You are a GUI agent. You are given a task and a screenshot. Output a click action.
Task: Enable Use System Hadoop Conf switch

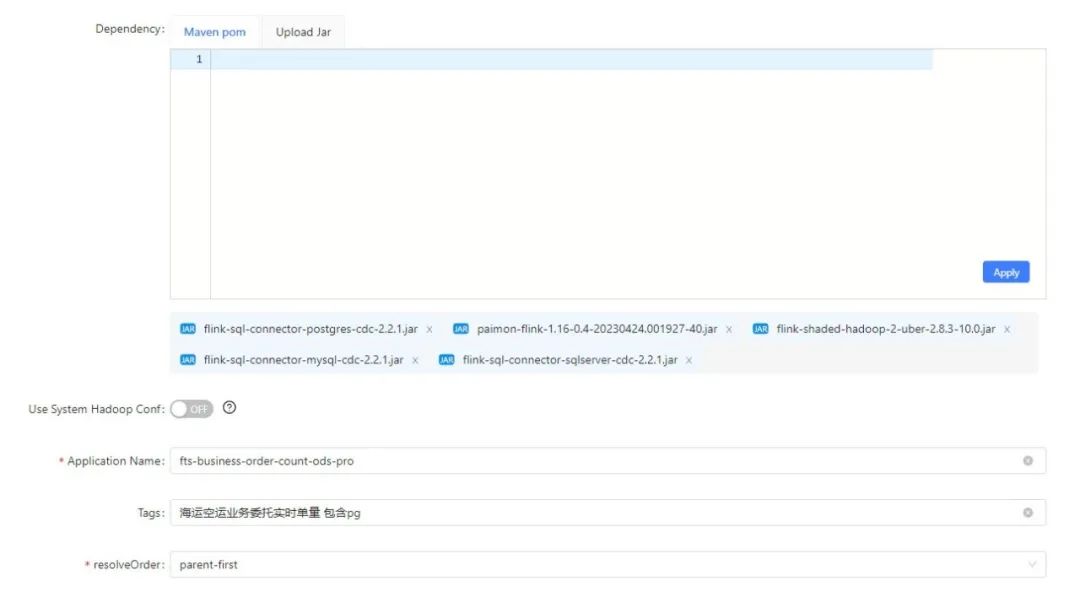coord(192,409)
